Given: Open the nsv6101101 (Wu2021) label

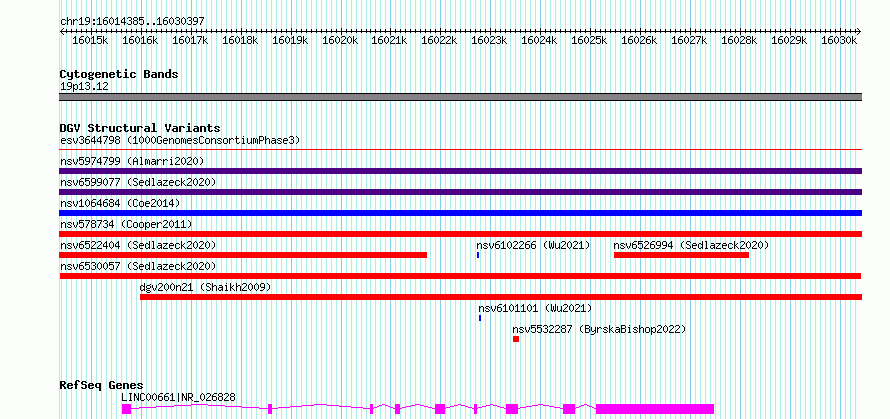Looking at the screenshot, I should 535,308.
